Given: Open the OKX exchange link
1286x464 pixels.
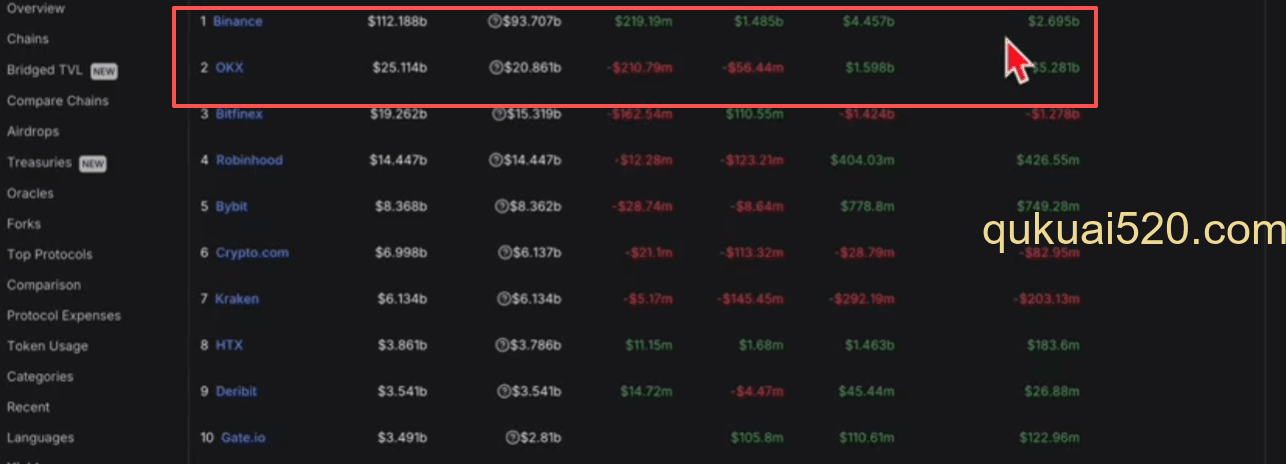Looking at the screenshot, I should coord(229,68).
